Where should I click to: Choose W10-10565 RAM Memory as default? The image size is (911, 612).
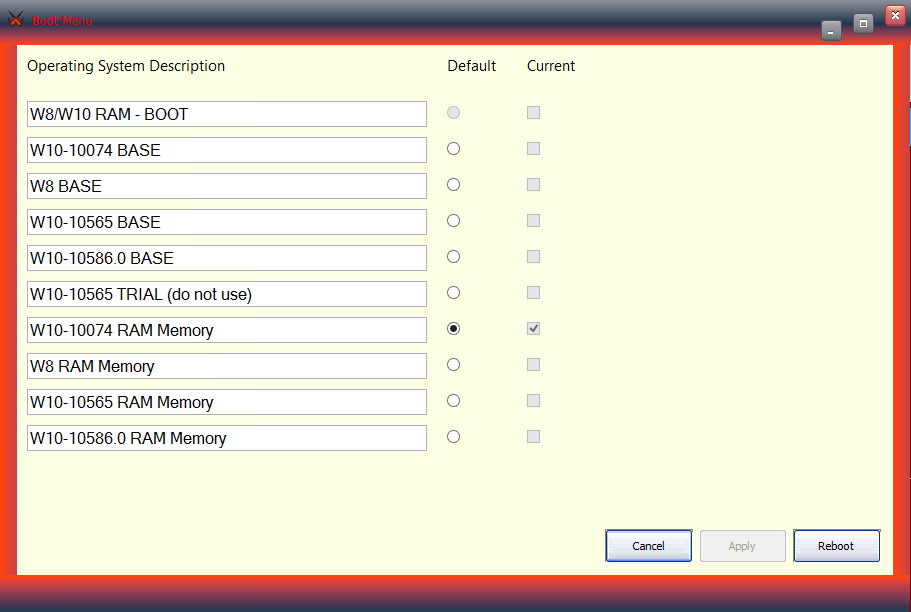click(453, 401)
